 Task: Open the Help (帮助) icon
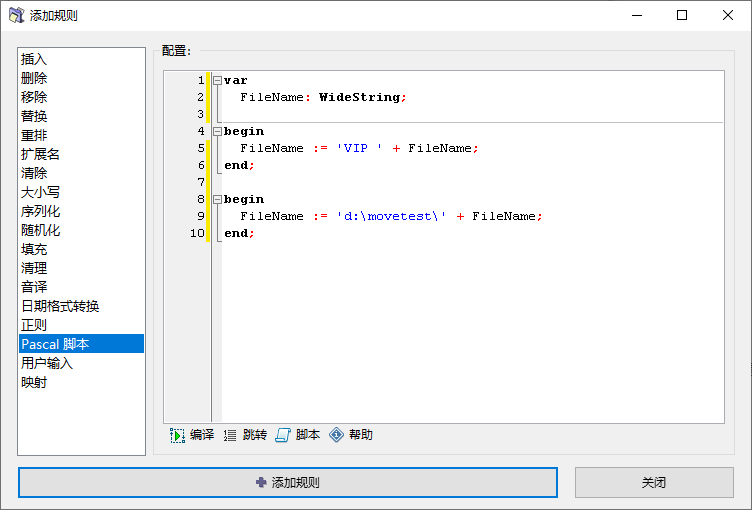pyautogui.click(x=336, y=435)
